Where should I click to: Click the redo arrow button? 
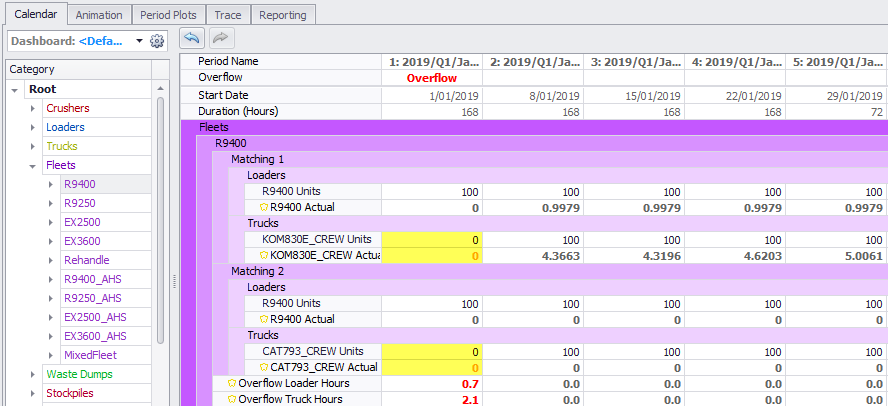coord(221,38)
